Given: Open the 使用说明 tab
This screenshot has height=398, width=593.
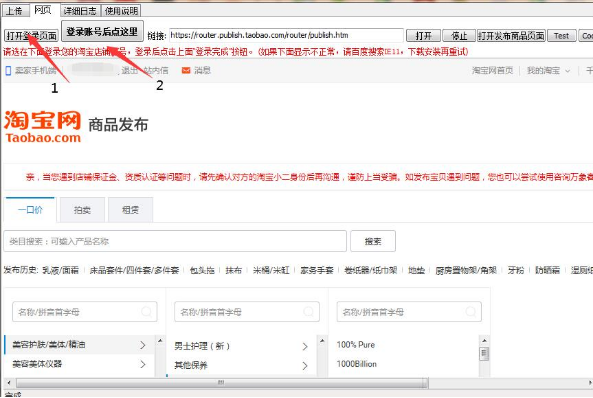Looking at the screenshot, I should click(121, 11).
